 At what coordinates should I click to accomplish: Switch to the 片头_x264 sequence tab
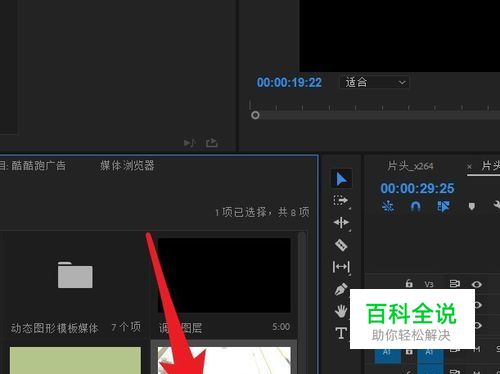(x=410, y=166)
